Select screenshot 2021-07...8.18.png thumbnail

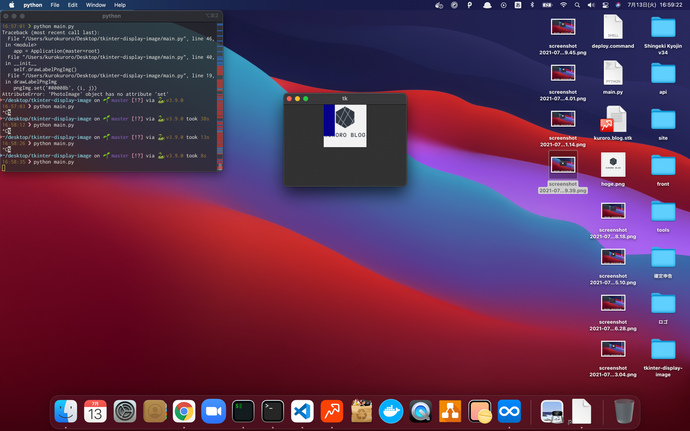point(613,211)
